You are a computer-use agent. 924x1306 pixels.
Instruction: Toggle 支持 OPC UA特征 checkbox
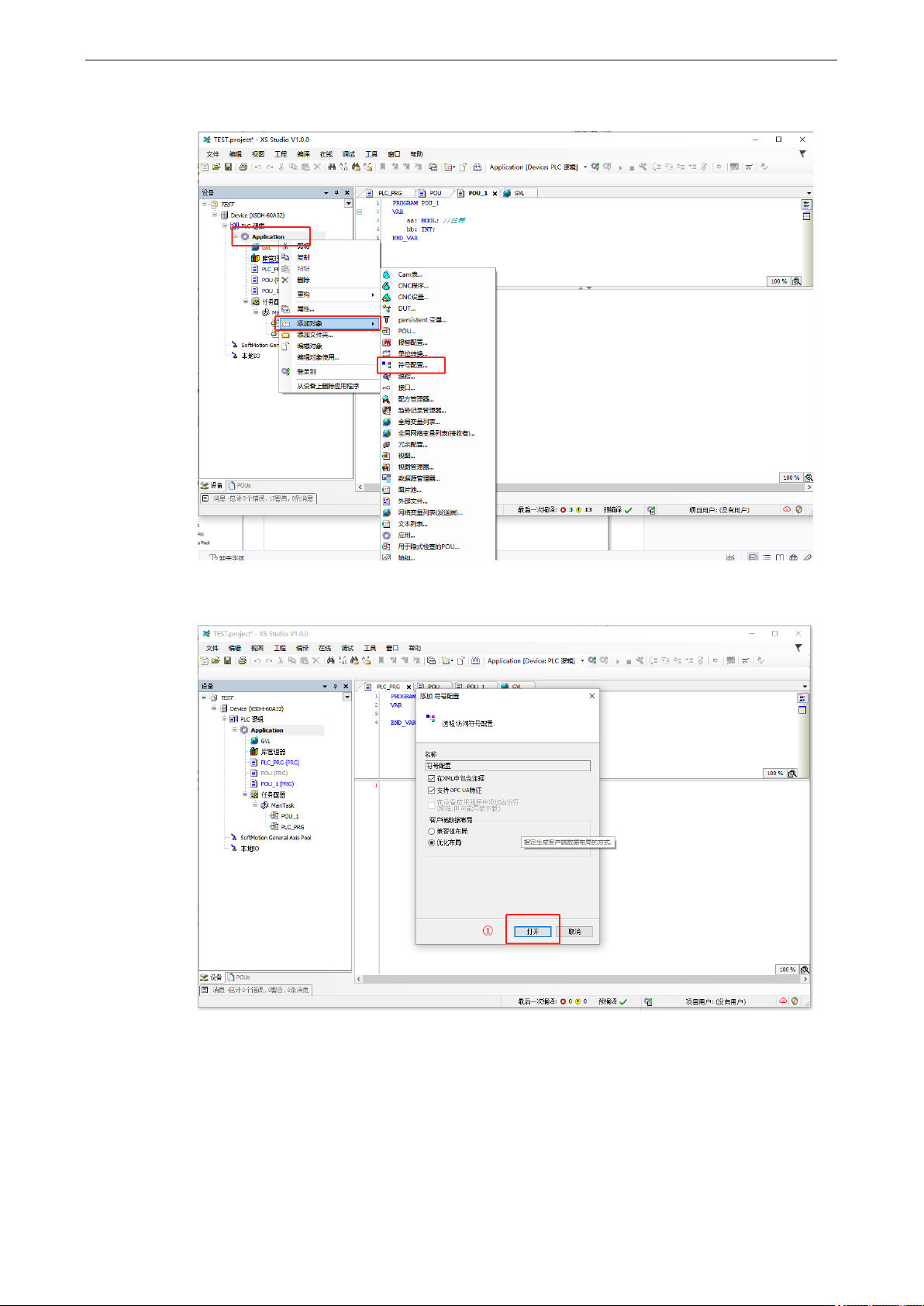point(432,790)
